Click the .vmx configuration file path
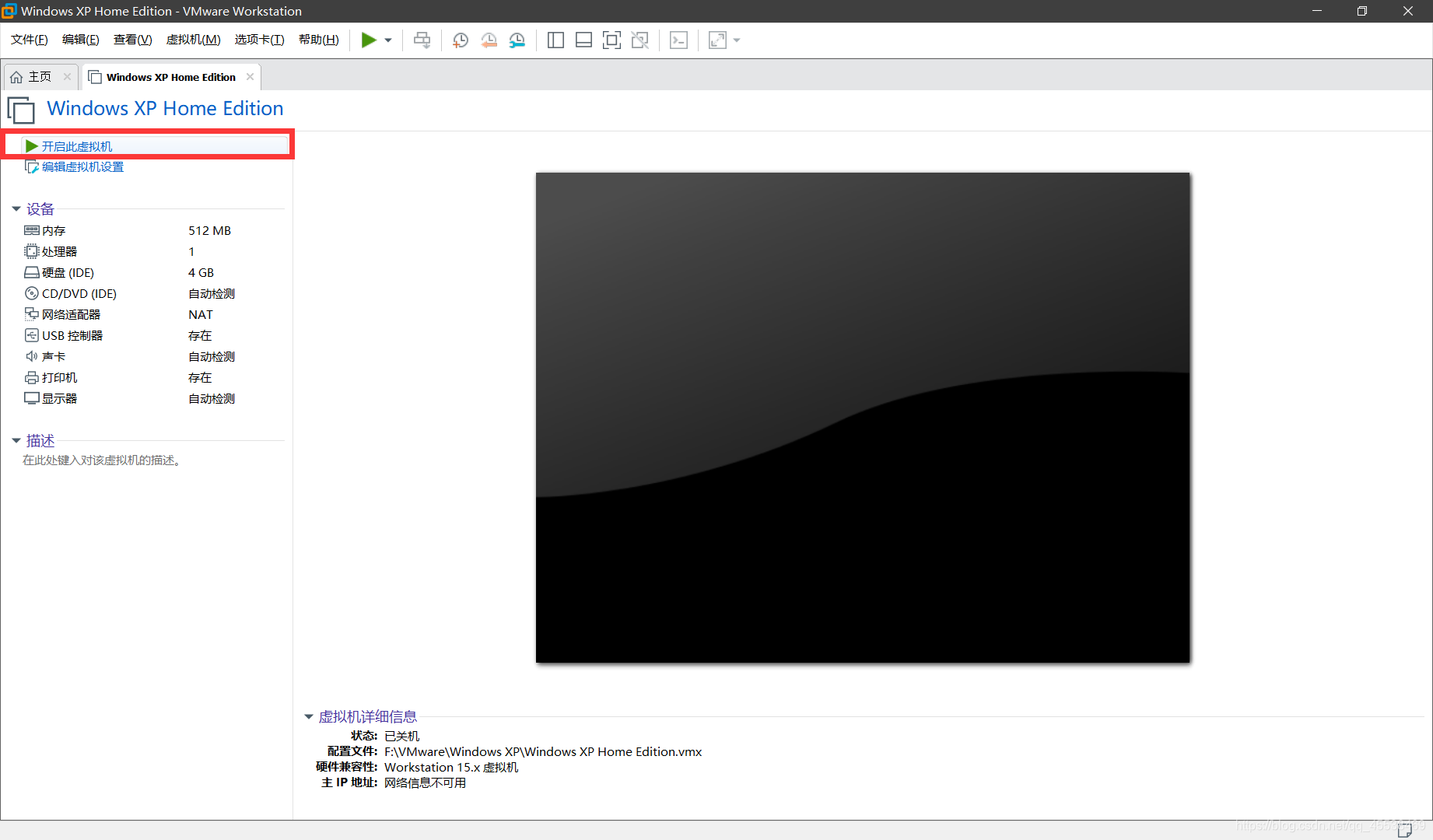 [x=543, y=751]
